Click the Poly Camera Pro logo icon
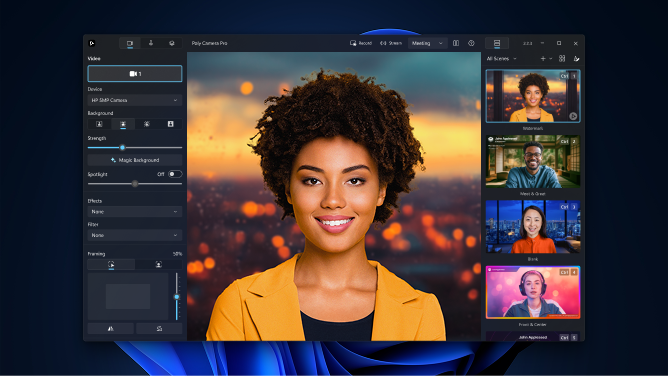Screen dimensions: 668x376 coord(92,43)
